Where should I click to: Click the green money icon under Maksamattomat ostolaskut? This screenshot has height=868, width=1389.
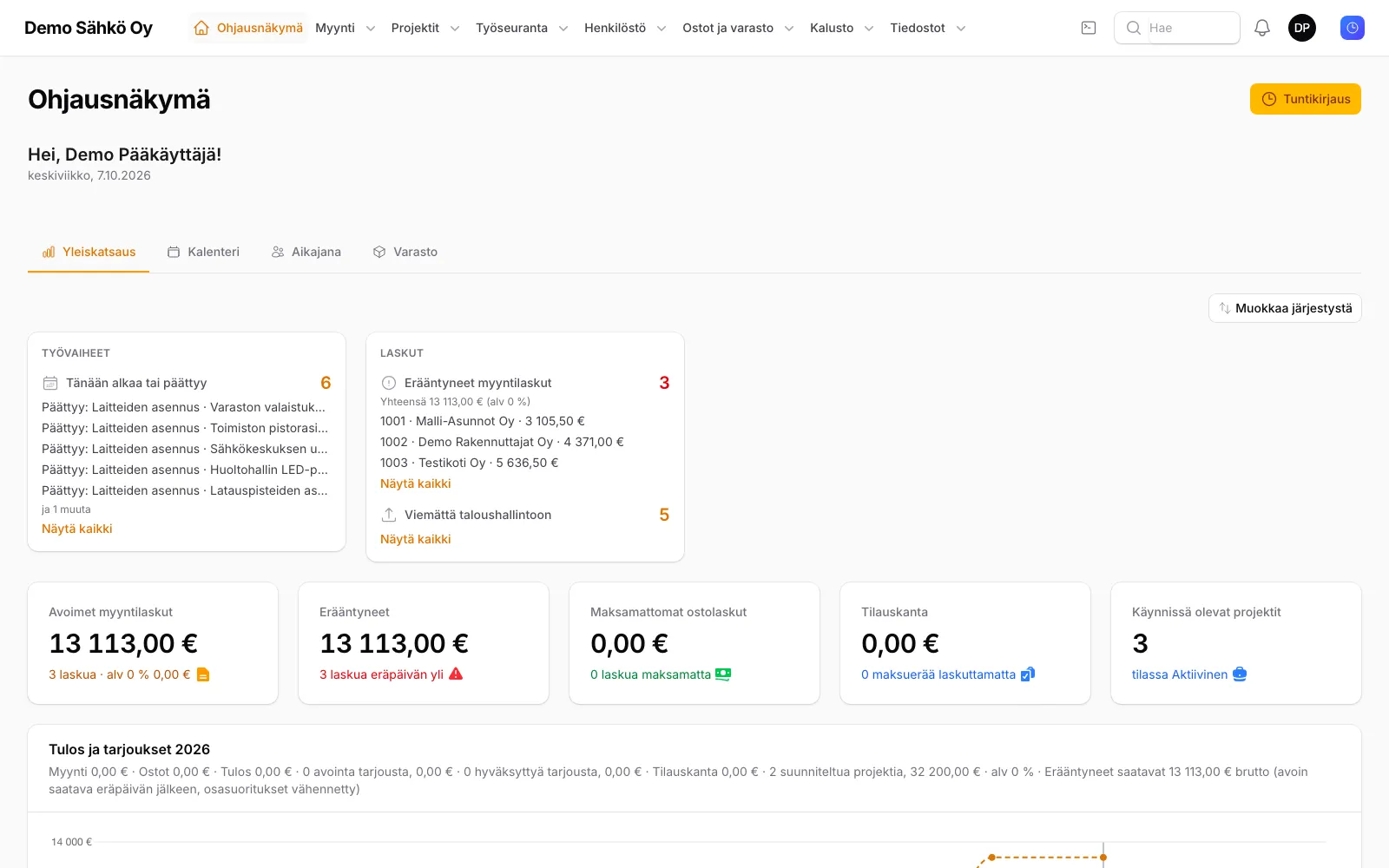(x=723, y=674)
